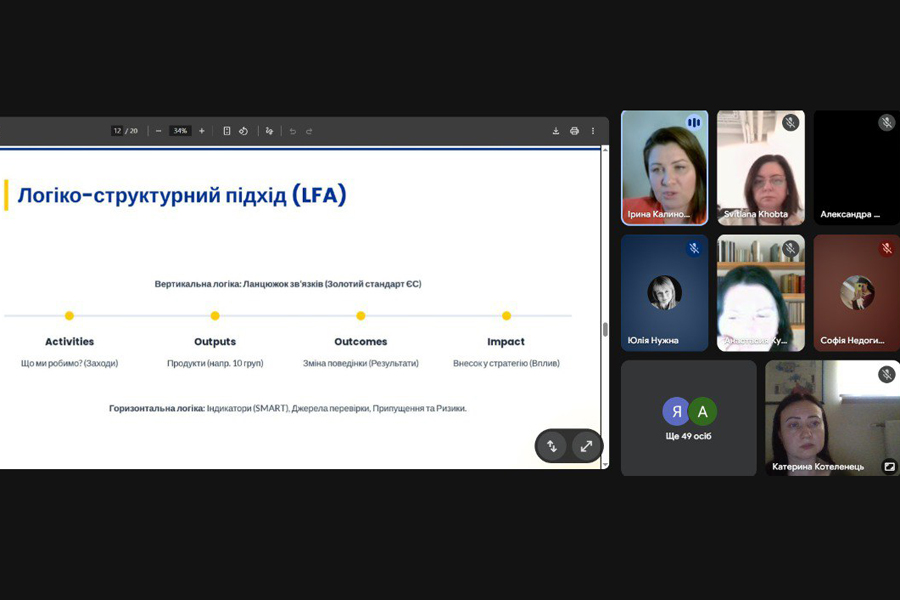Select Ірина Калино speaker video tile
The width and height of the screenshot is (900, 600).
point(664,168)
